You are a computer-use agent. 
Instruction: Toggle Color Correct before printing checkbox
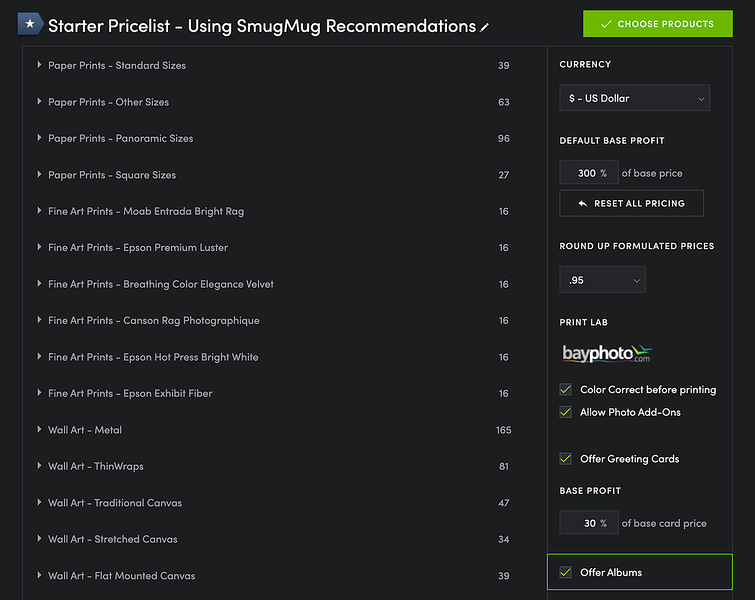tap(566, 390)
